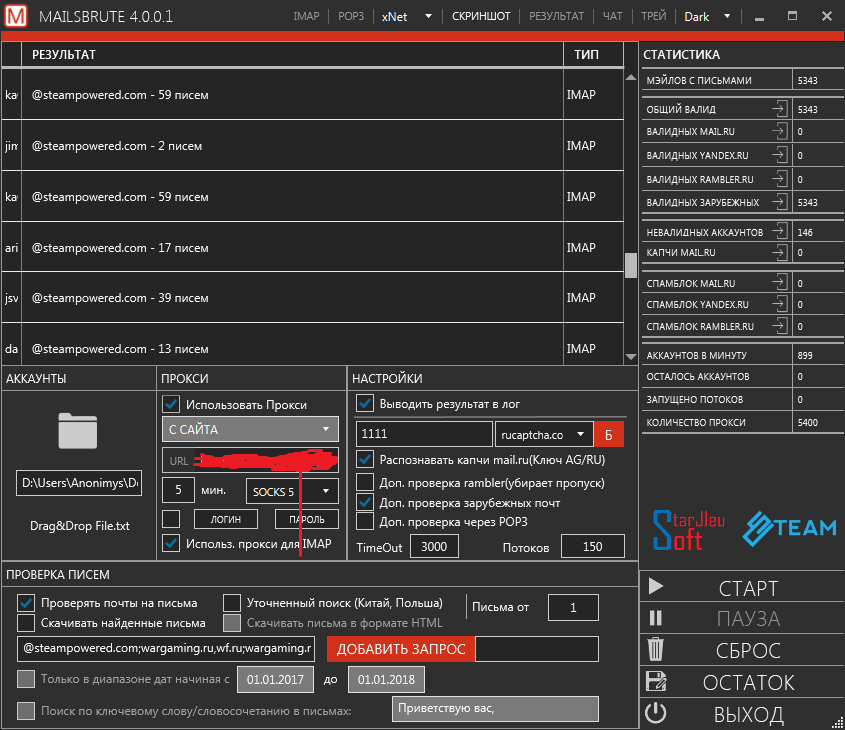Click the power icon next to ВЫХОД
This screenshot has width=845, height=730.
coord(656,714)
